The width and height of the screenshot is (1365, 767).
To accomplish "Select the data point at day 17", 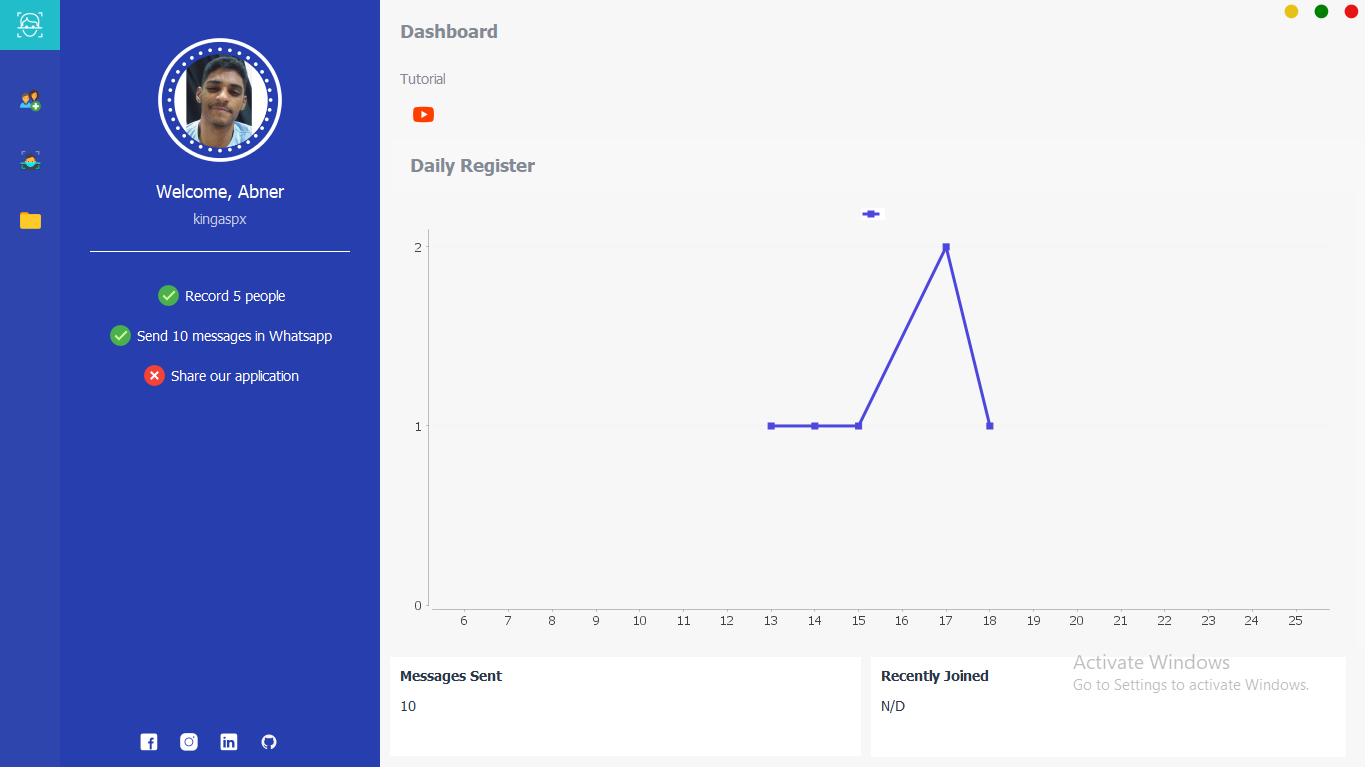I will coord(946,247).
